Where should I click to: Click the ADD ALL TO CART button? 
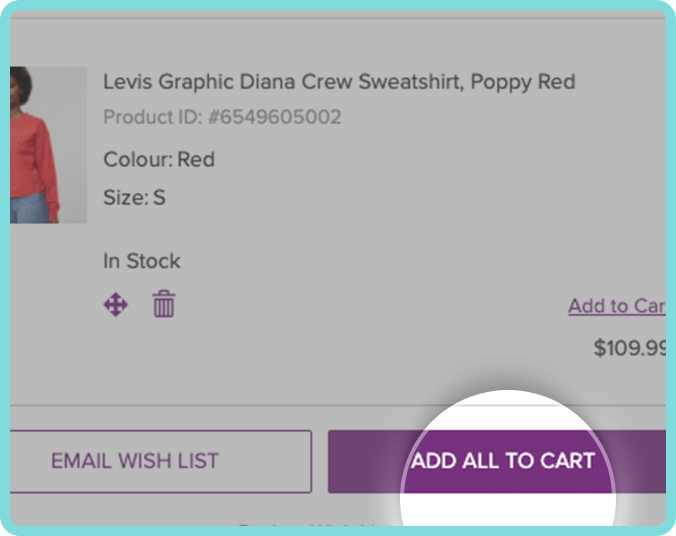[x=497, y=461]
